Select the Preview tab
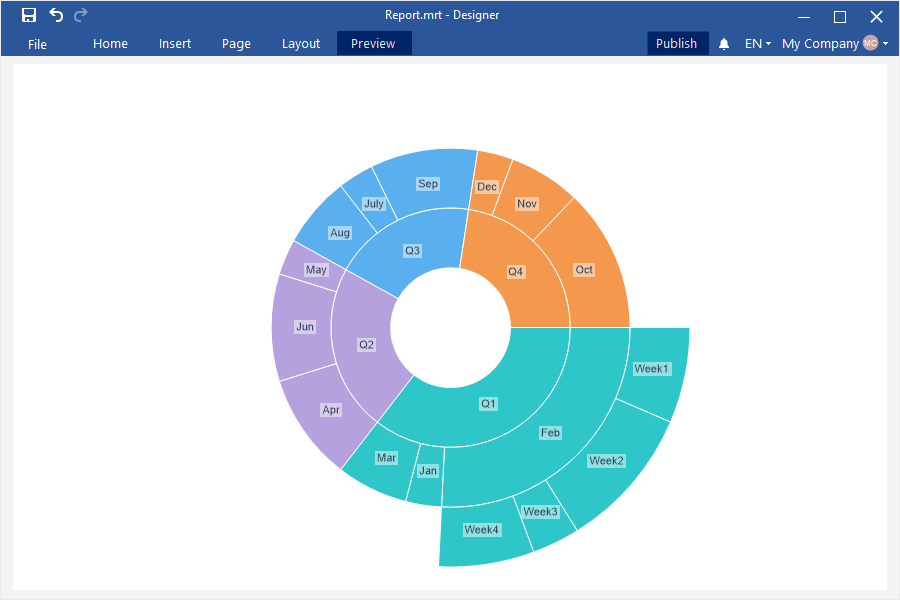The image size is (900, 600). pos(374,44)
